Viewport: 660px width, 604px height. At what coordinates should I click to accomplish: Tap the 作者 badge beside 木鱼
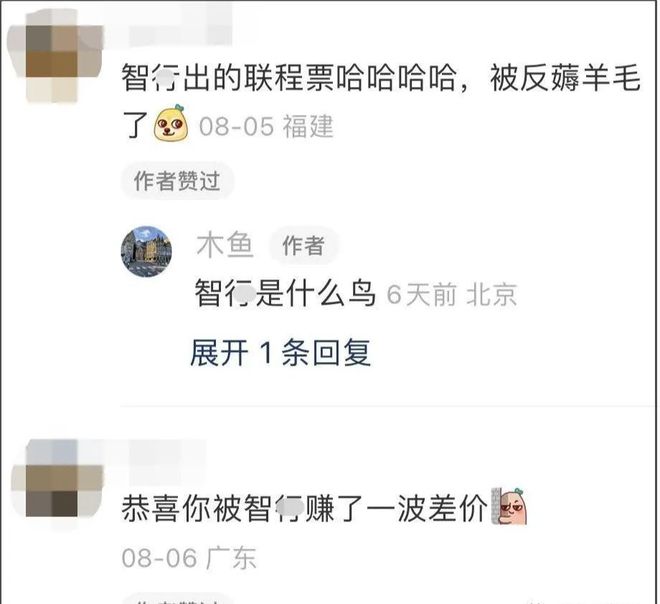303,245
